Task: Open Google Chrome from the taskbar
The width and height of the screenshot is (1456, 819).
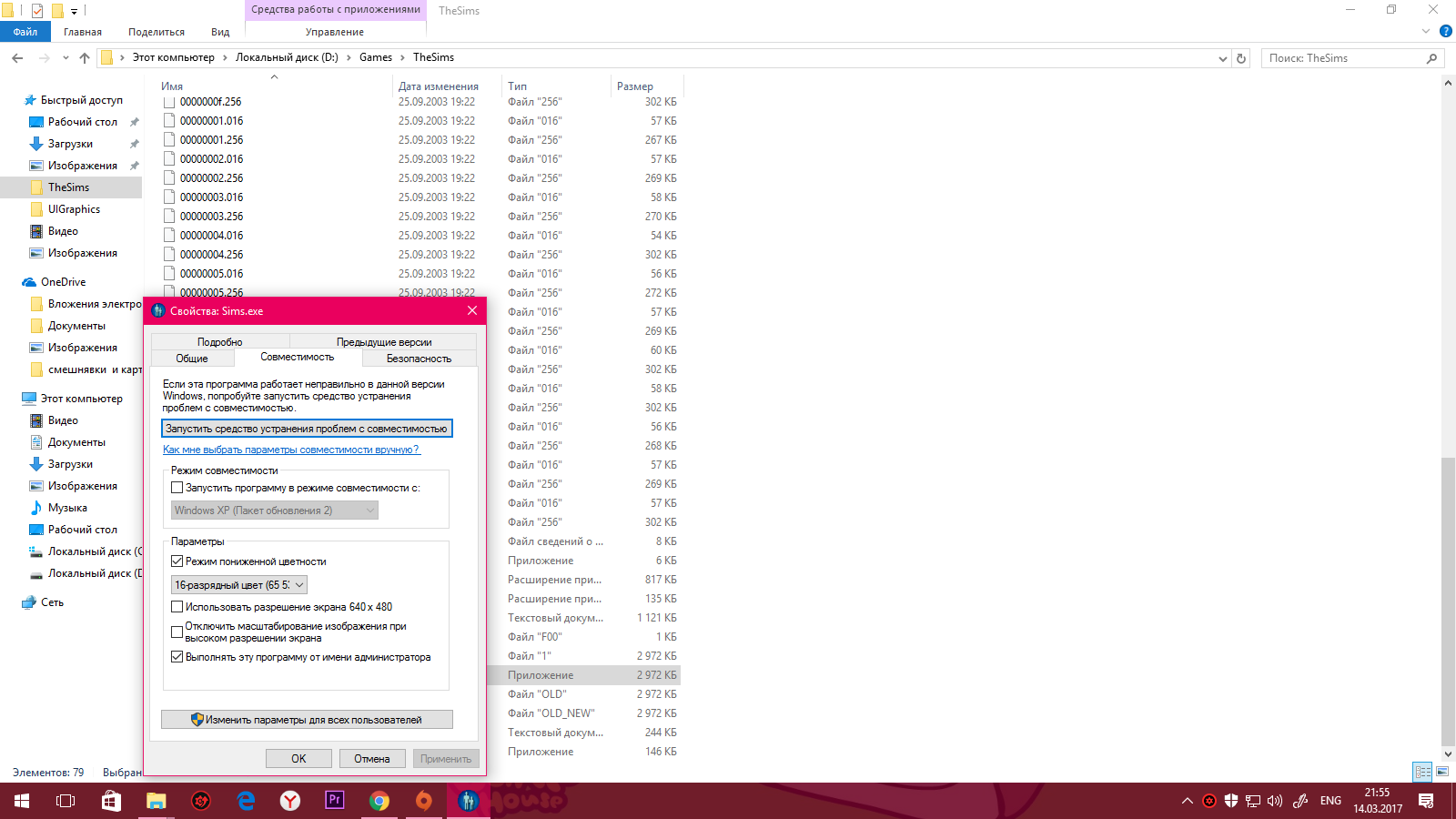Action: pyautogui.click(x=379, y=801)
